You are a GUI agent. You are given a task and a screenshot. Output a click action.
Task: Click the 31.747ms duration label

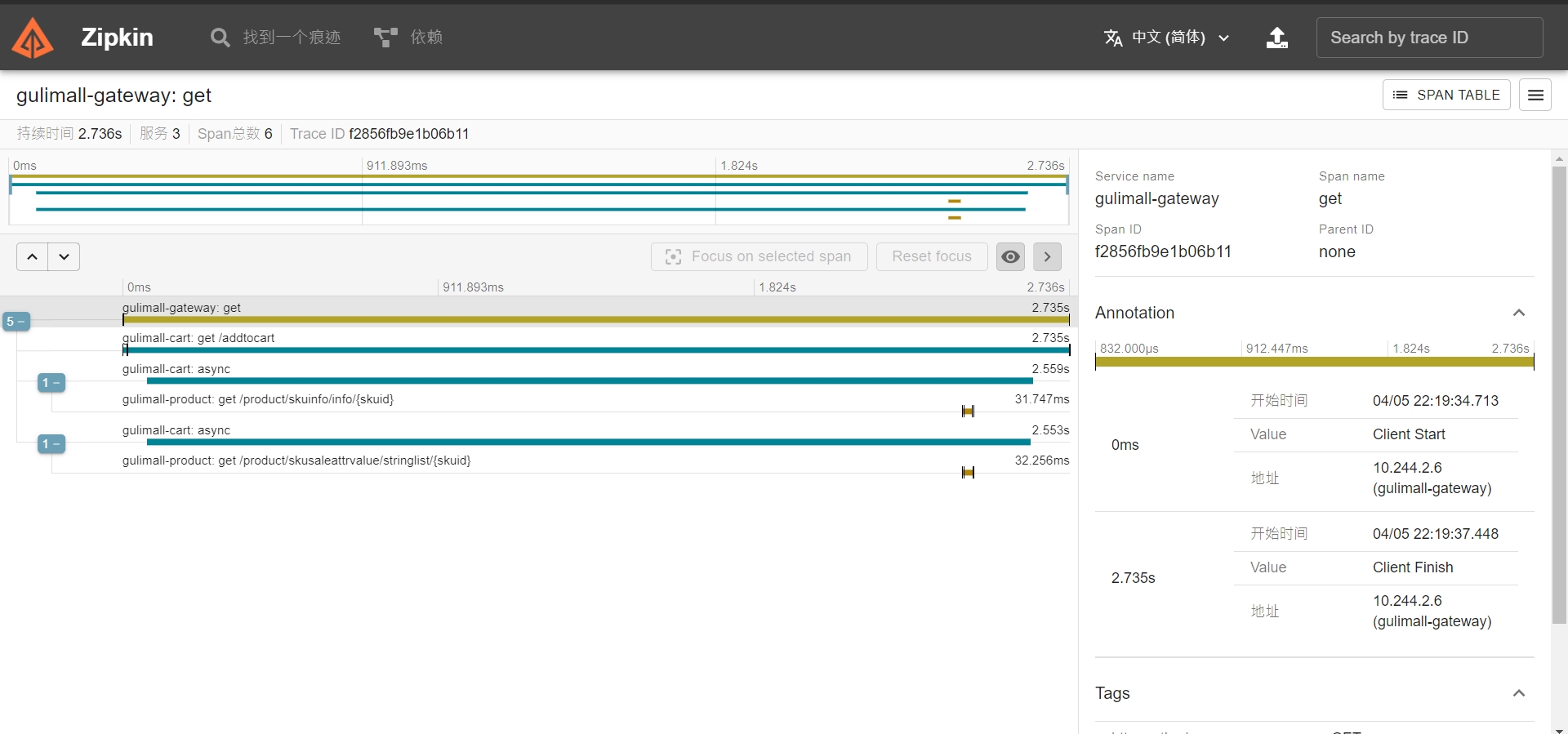(x=1042, y=399)
